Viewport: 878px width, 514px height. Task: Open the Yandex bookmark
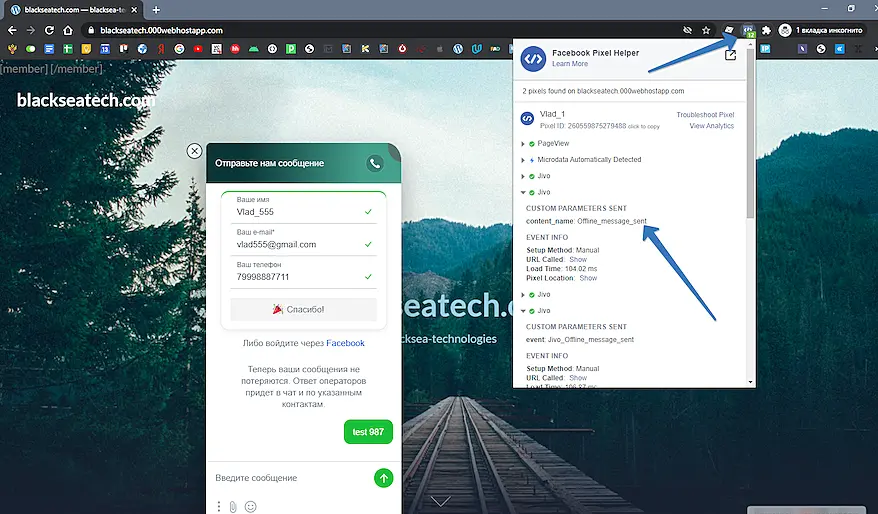click(161, 49)
